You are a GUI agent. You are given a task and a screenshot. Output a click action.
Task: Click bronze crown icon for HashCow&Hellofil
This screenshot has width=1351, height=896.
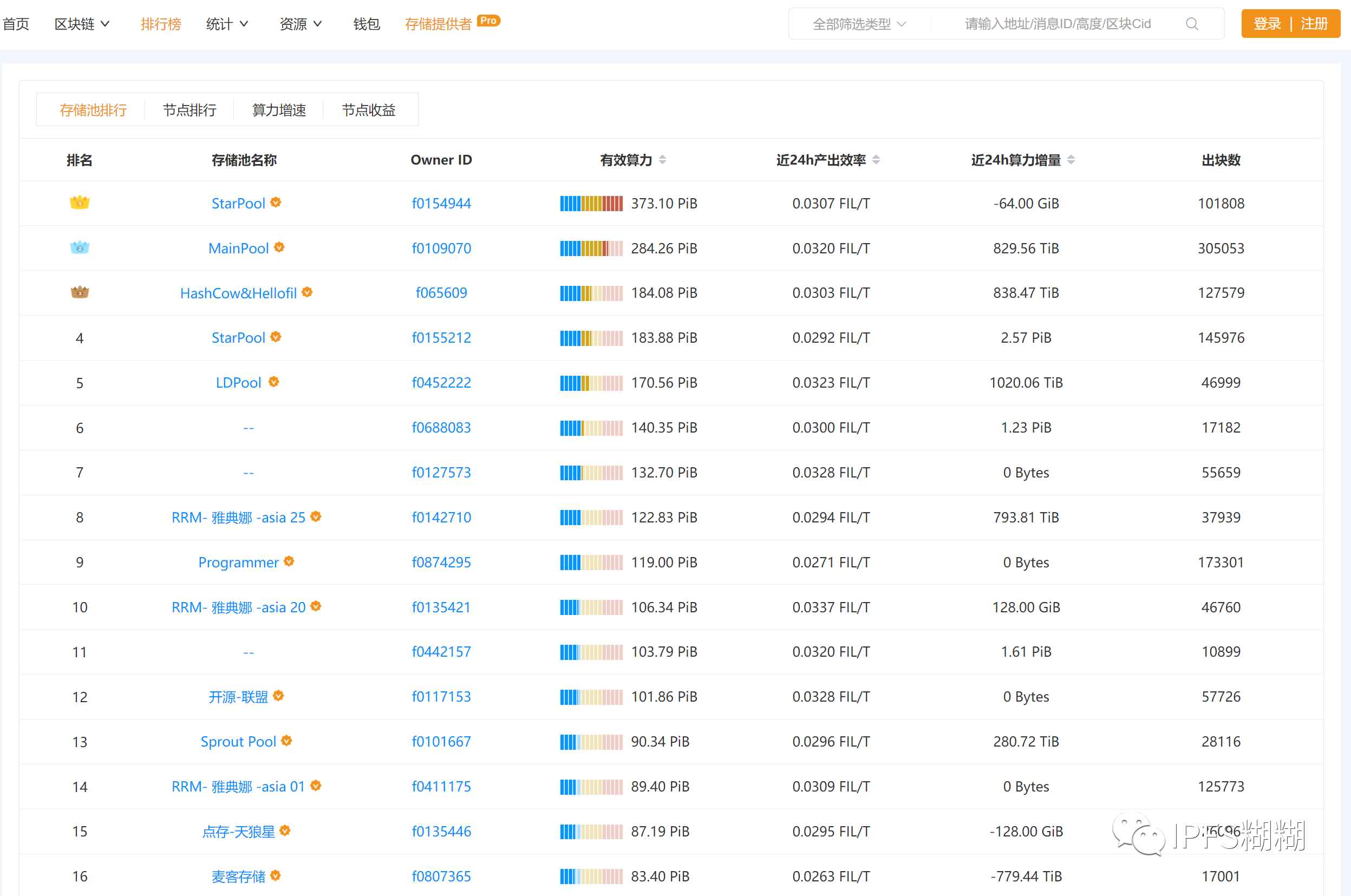coord(80,292)
